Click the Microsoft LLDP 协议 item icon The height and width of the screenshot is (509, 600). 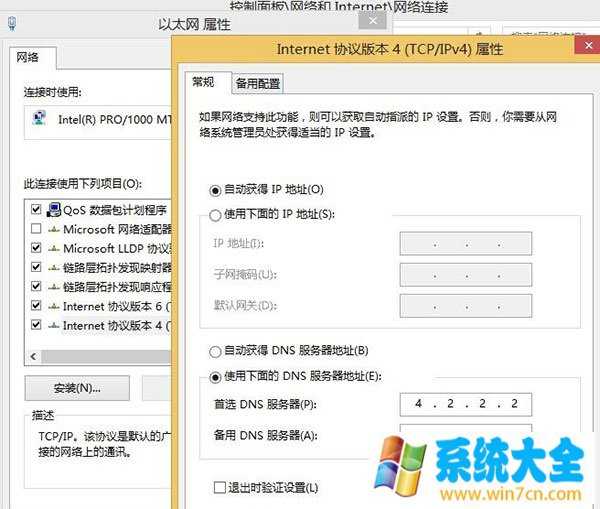click(x=53, y=248)
